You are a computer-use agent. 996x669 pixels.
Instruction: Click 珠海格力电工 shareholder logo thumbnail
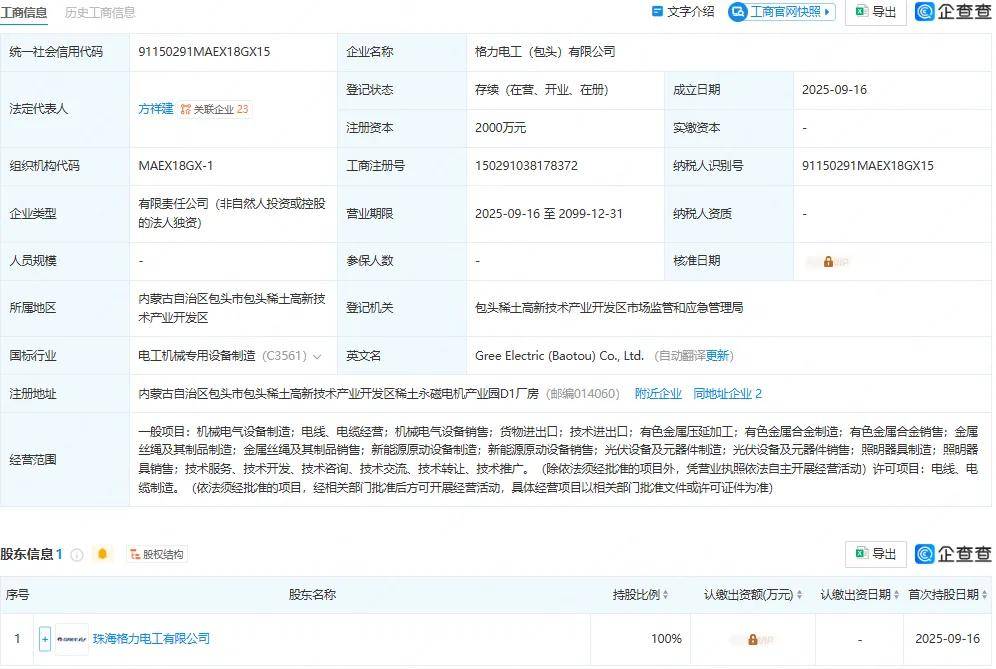coord(72,639)
